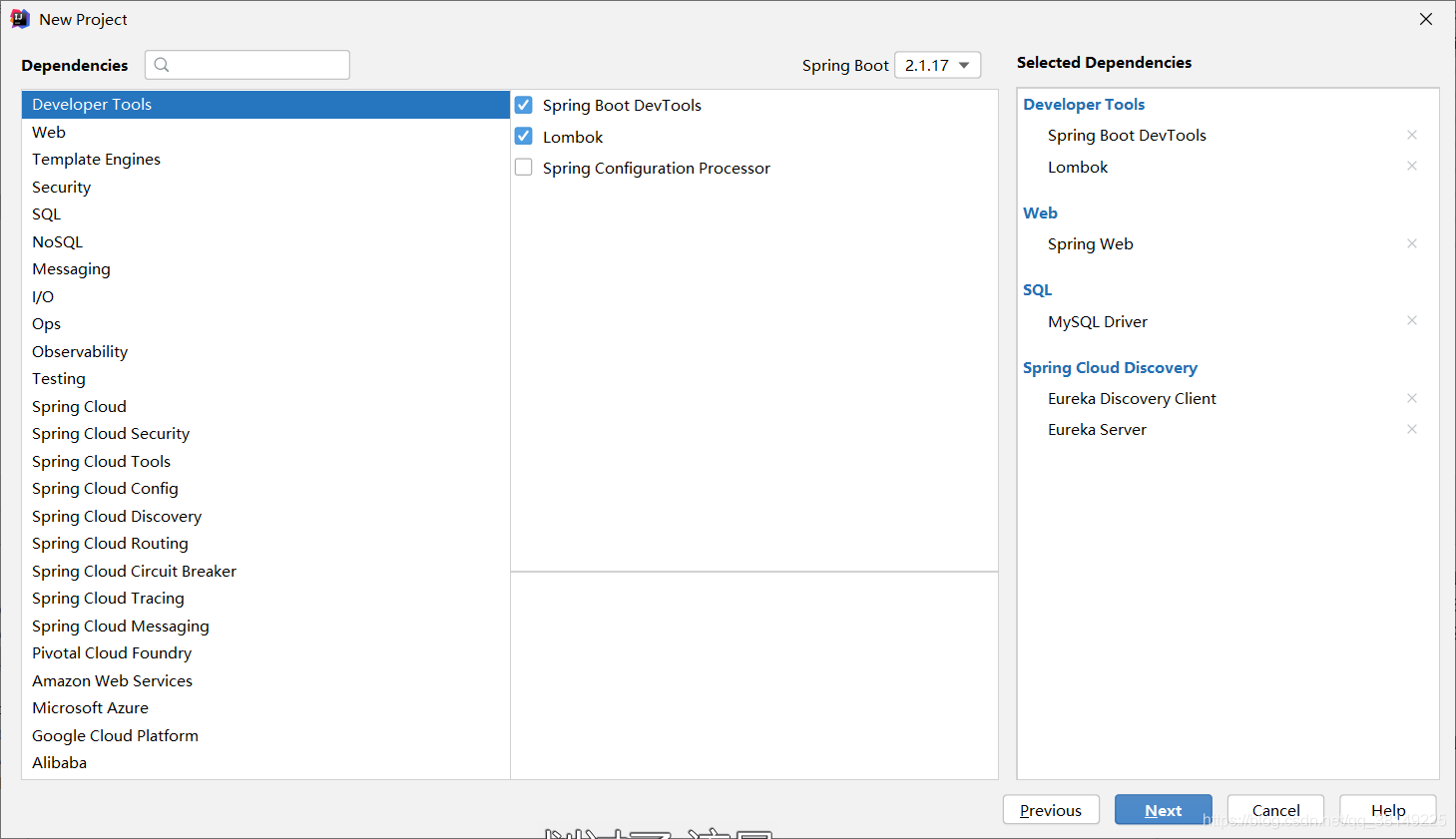Select Spring Cloud Discovery category in list
The image size is (1456, 839).
point(265,516)
